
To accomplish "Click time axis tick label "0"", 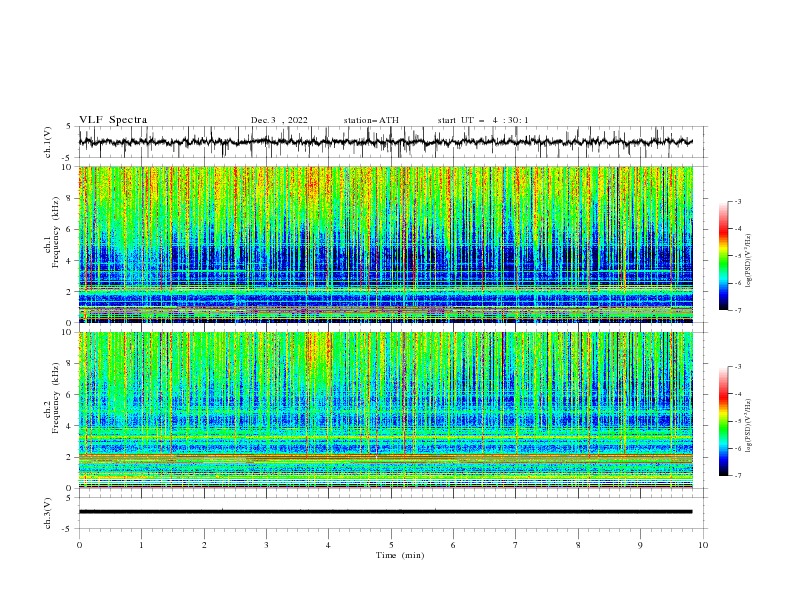I will tap(79, 545).
